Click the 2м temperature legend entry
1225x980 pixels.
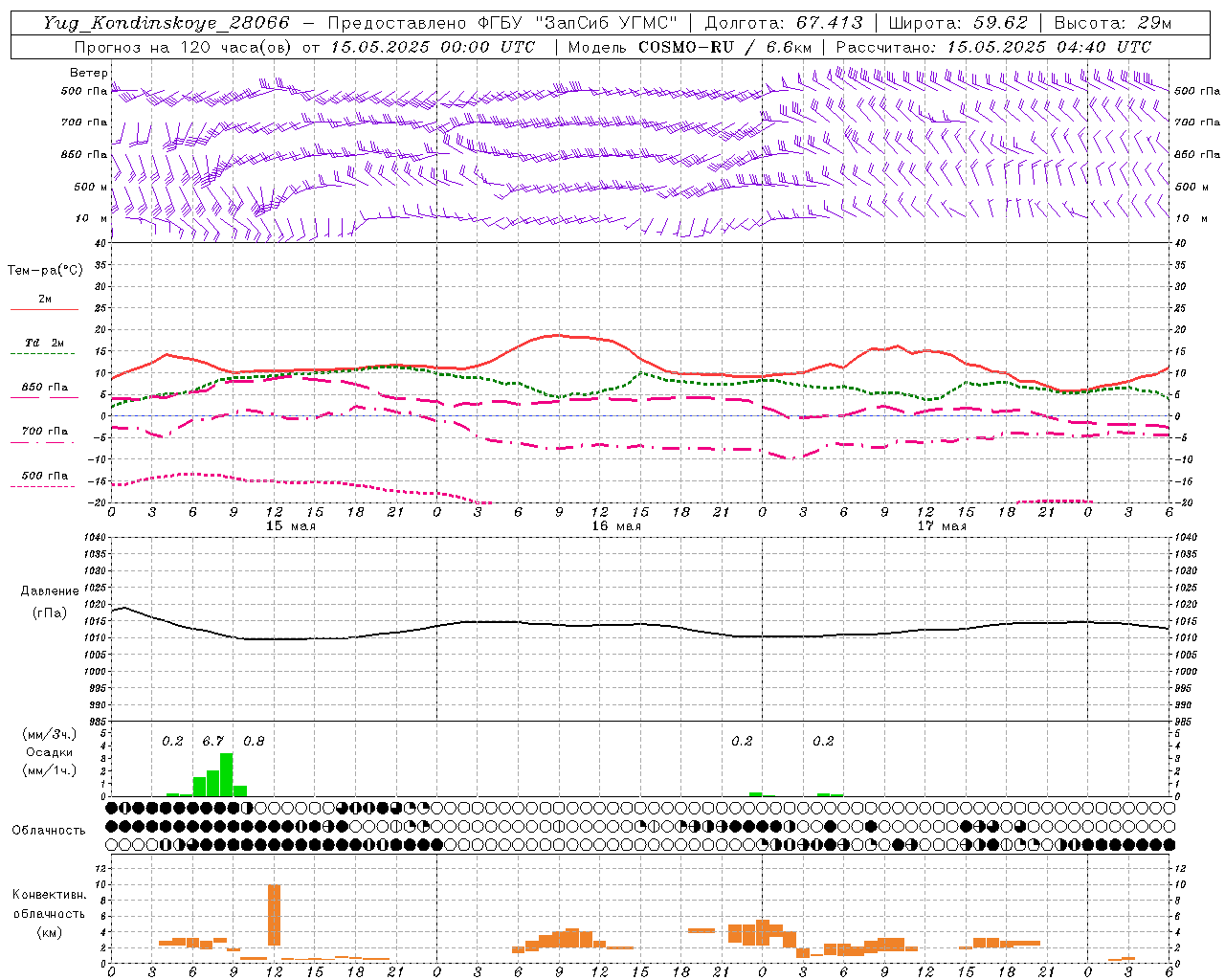[x=44, y=300]
